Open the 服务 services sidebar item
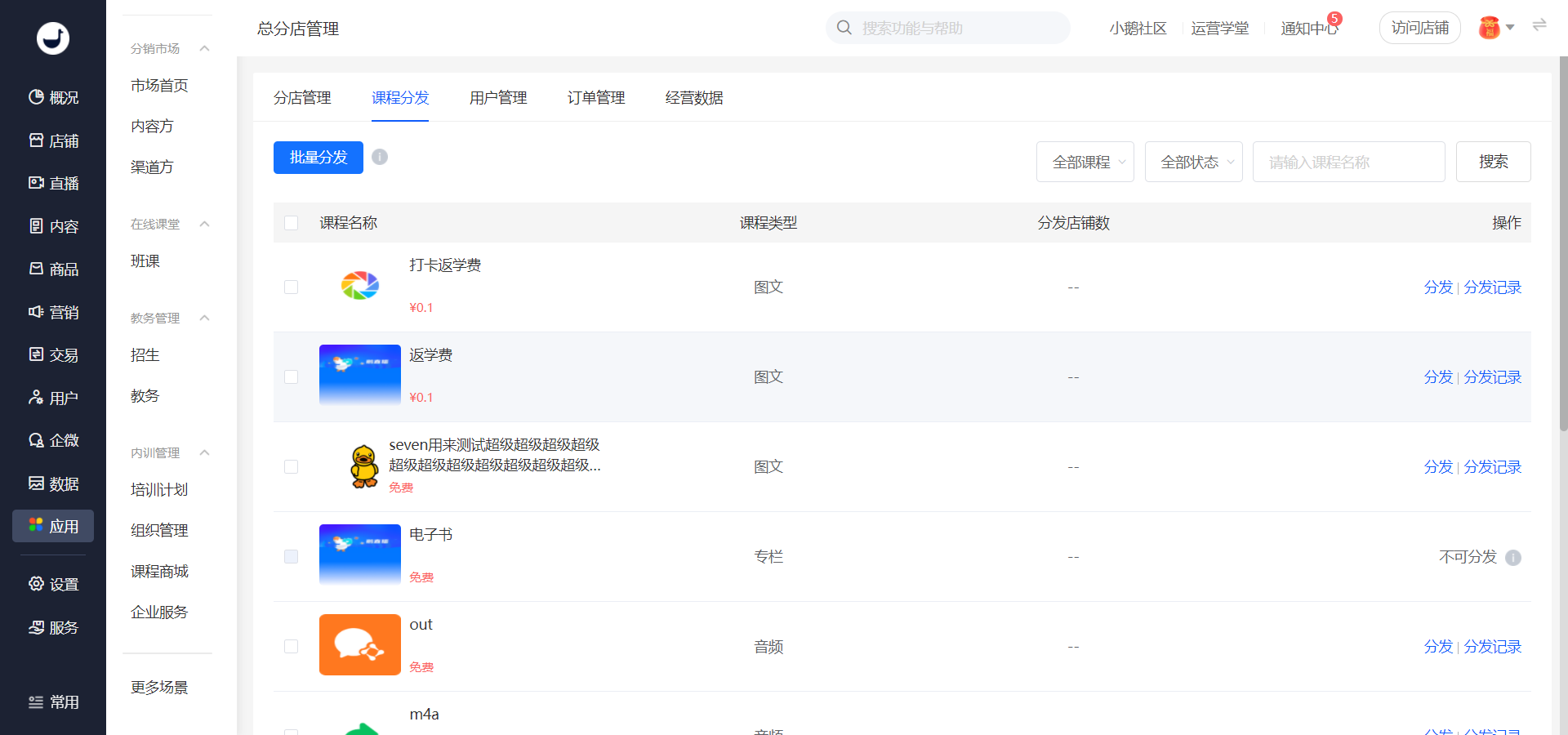This screenshot has width=1568, height=735. point(53,627)
